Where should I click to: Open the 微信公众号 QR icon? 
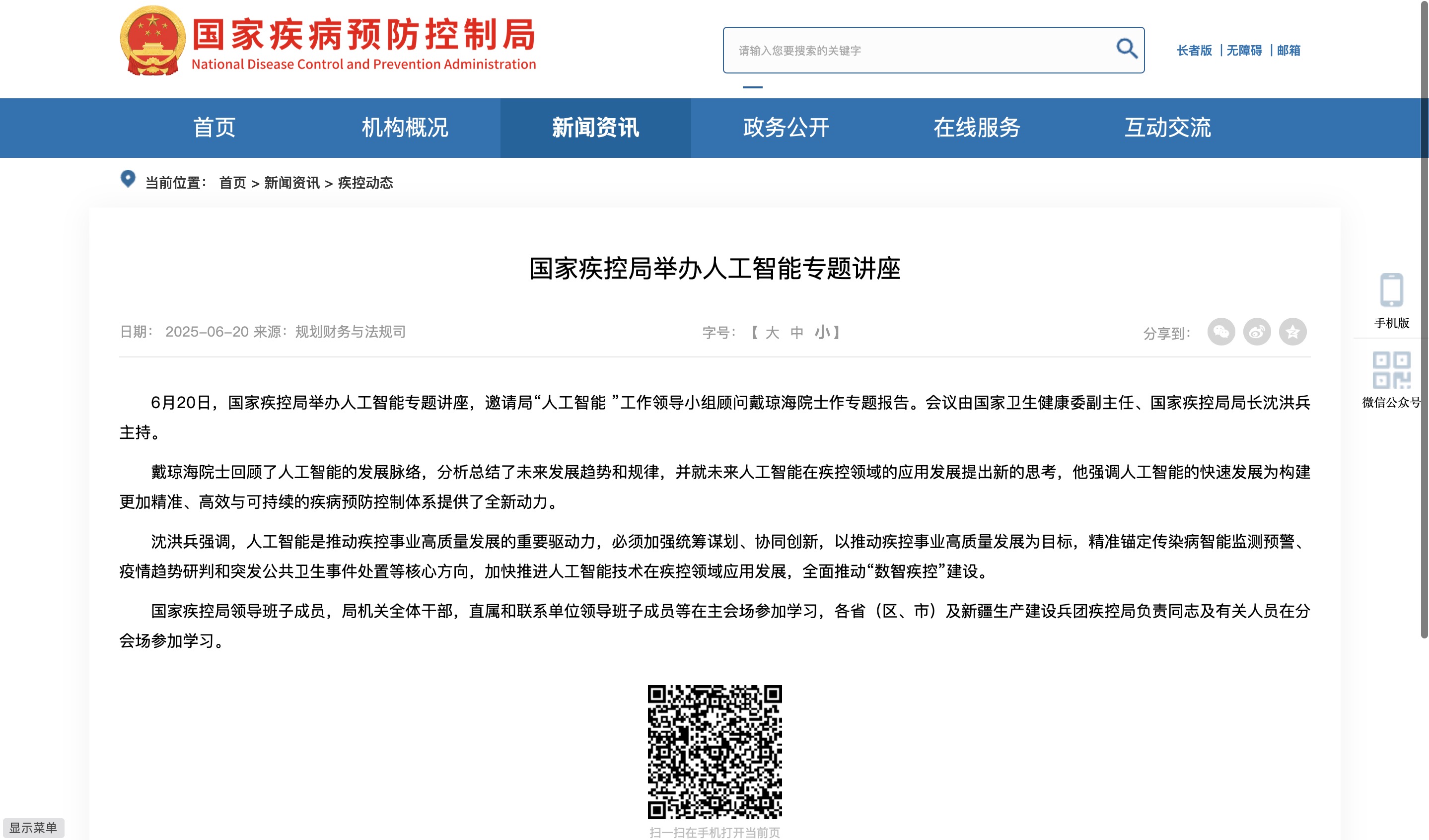(1391, 370)
